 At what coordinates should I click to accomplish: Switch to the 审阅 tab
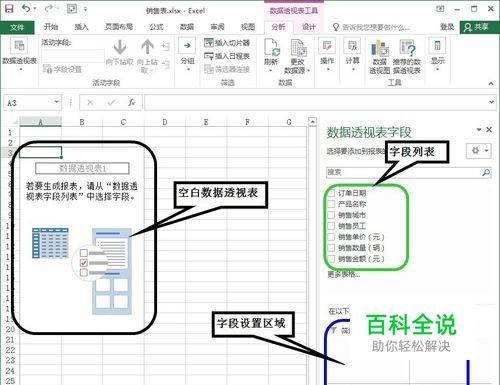point(217,27)
